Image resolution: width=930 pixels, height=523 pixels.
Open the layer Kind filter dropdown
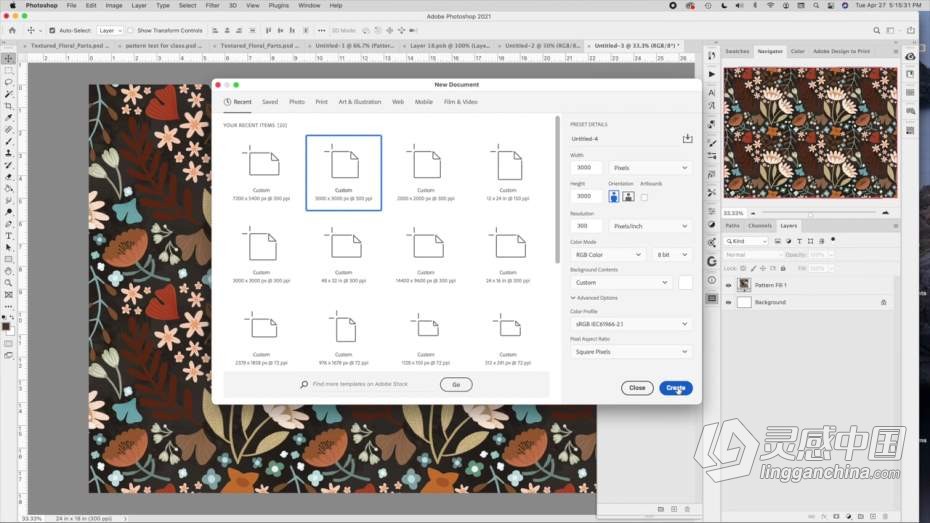[747, 241]
